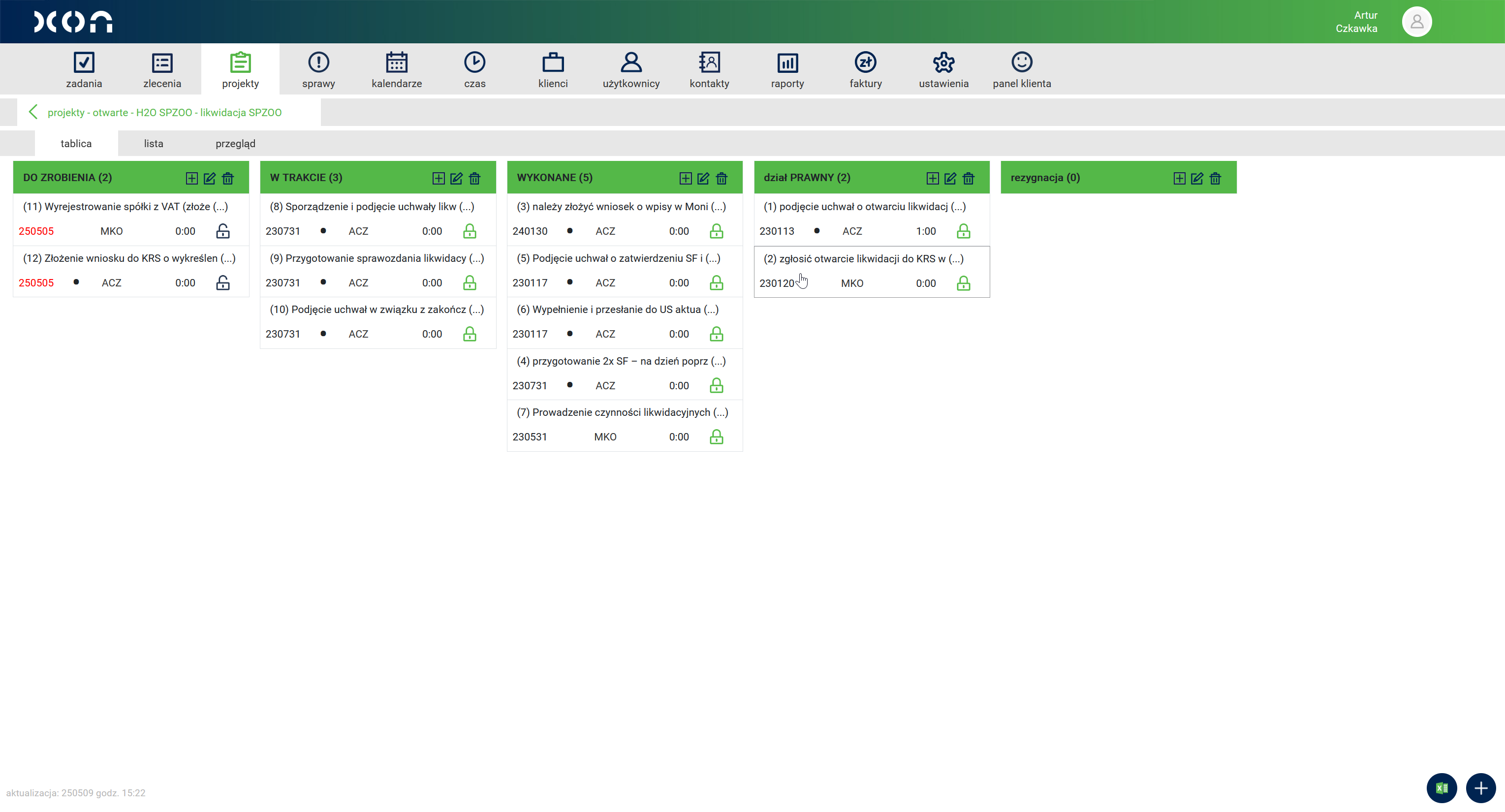Go back with the breadcrumb arrow
1505x812 pixels.
[33, 112]
